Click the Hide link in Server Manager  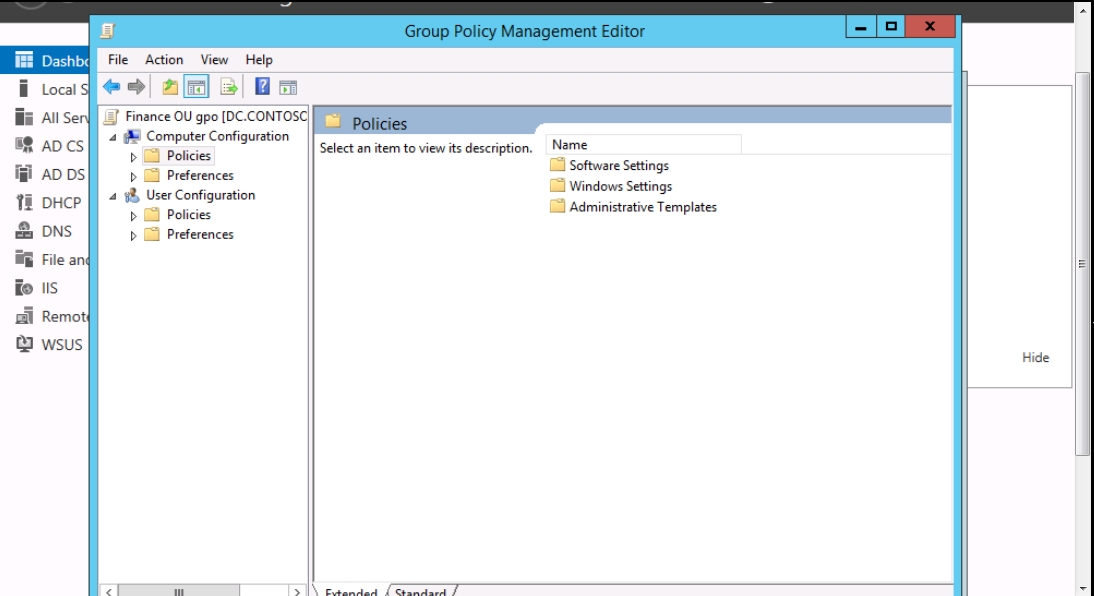(1035, 357)
